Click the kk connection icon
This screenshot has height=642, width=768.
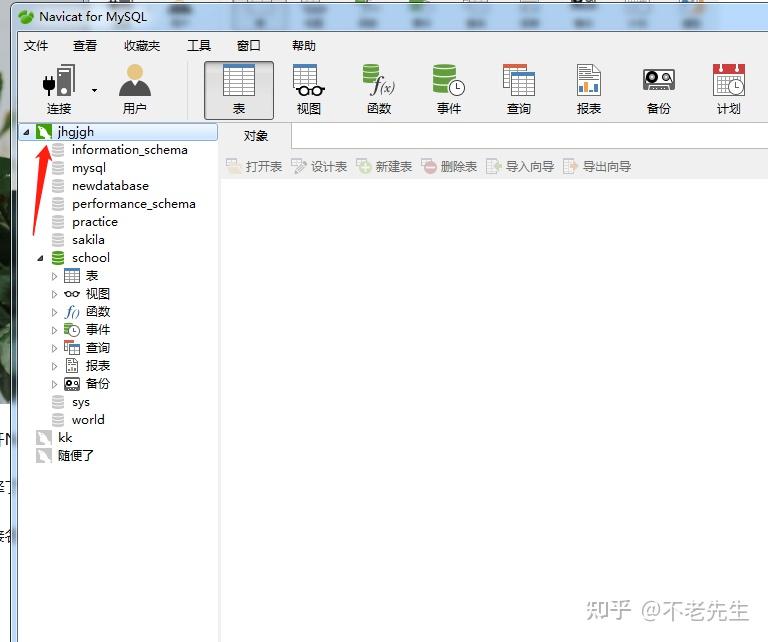tap(44, 438)
